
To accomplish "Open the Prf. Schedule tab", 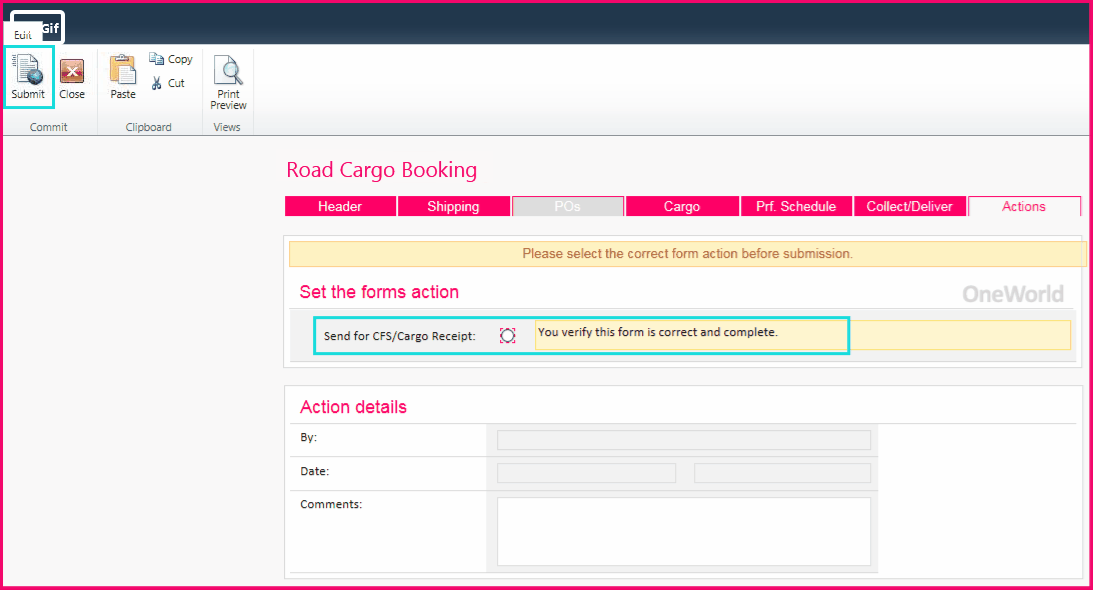I will click(x=796, y=206).
